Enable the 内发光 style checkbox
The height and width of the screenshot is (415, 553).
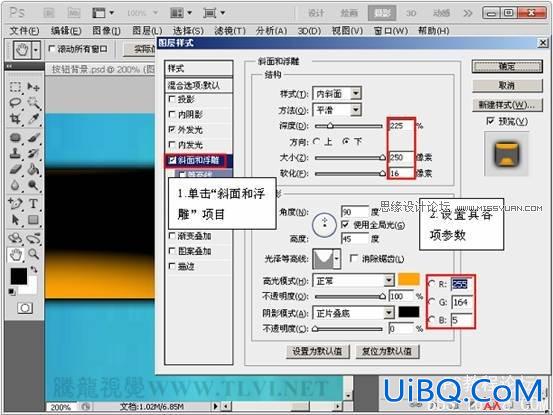pyautogui.click(x=172, y=145)
